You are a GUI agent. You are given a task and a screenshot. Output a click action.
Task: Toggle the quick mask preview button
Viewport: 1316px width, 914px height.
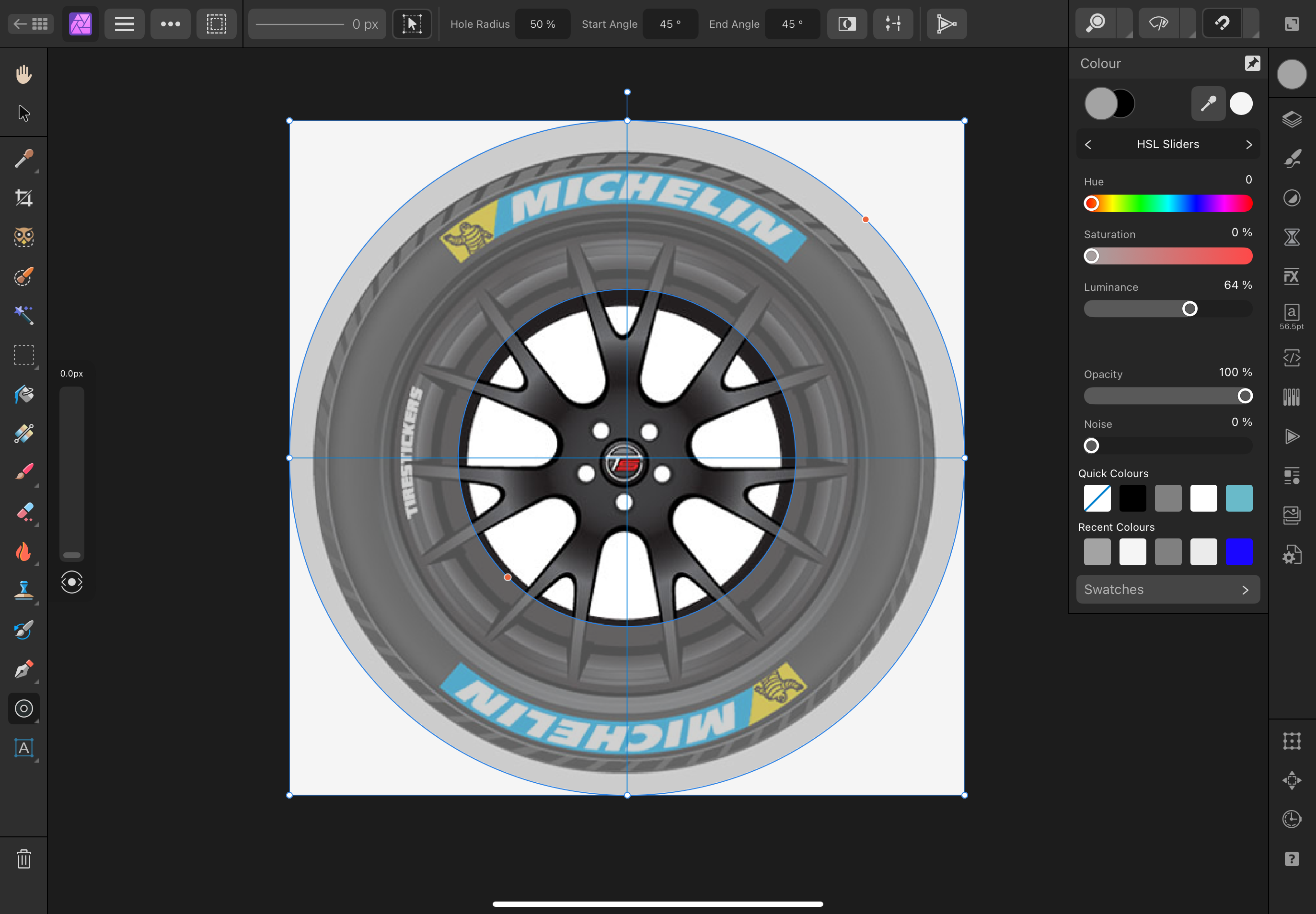pyautogui.click(x=847, y=23)
